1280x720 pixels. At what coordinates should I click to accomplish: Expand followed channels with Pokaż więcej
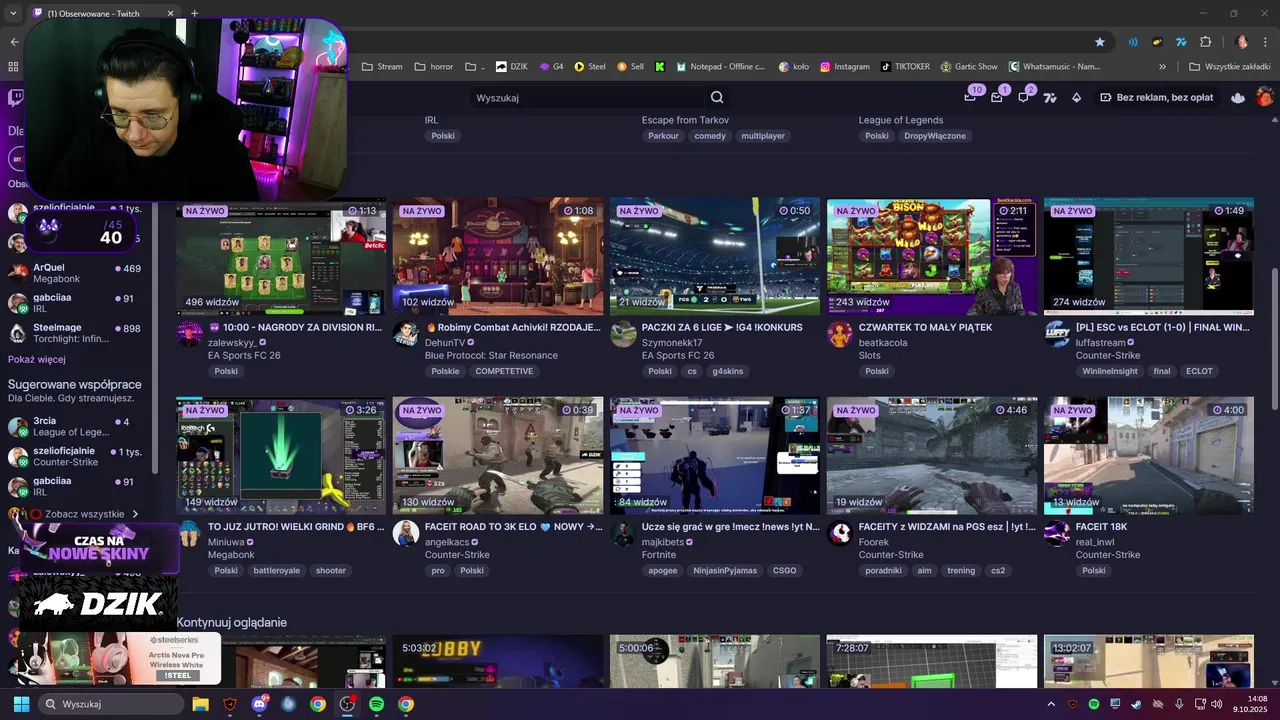click(37, 359)
